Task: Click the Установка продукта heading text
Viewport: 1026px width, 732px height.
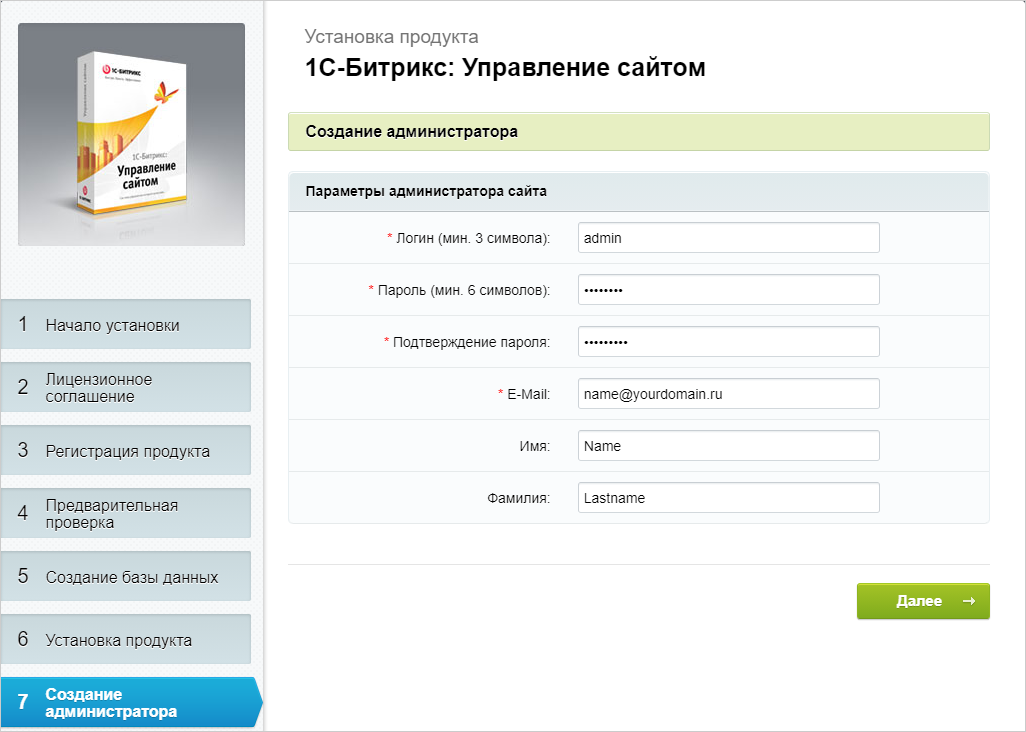Action: (391, 36)
